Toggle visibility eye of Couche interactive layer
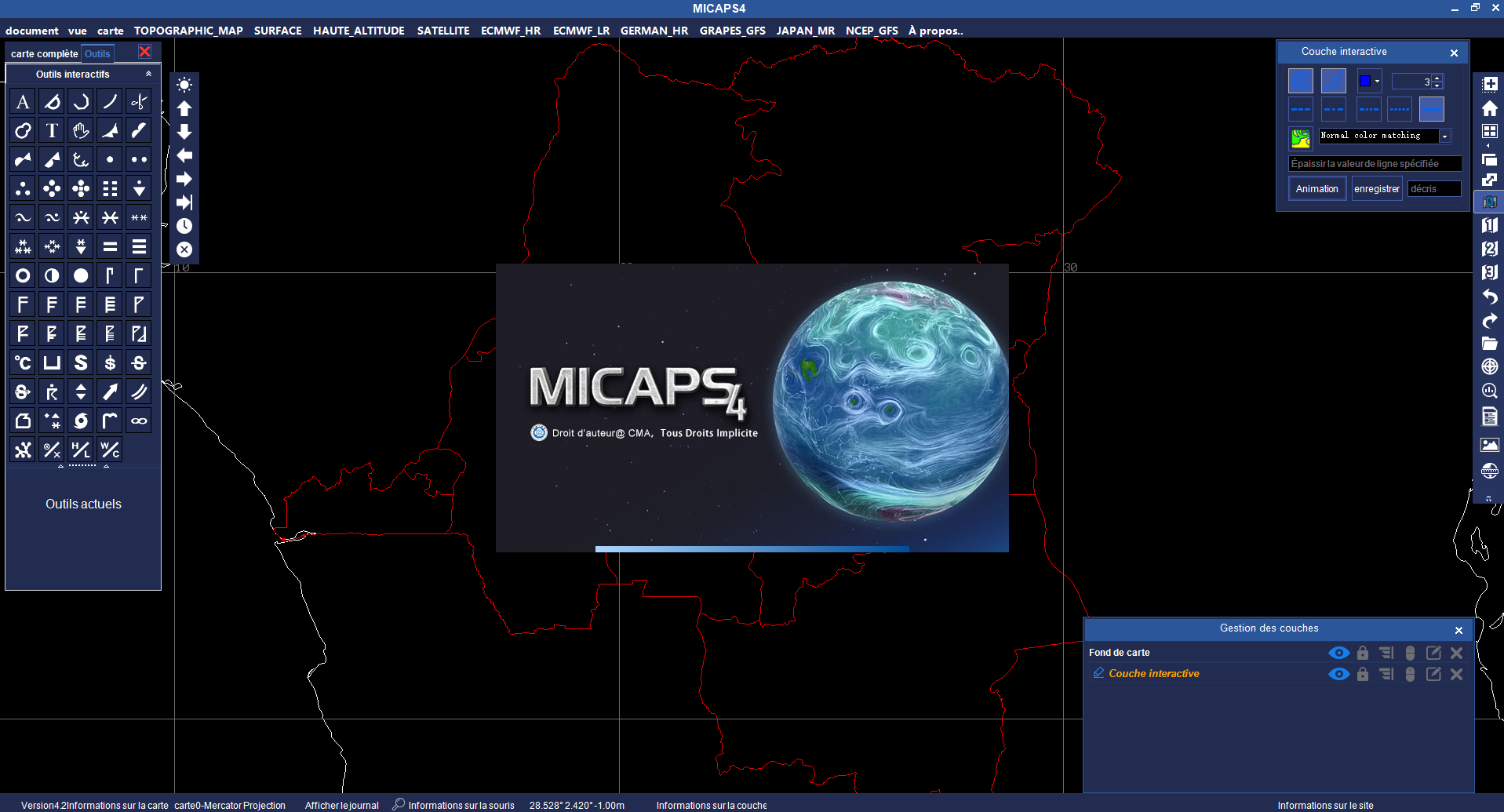1504x812 pixels. click(1338, 674)
